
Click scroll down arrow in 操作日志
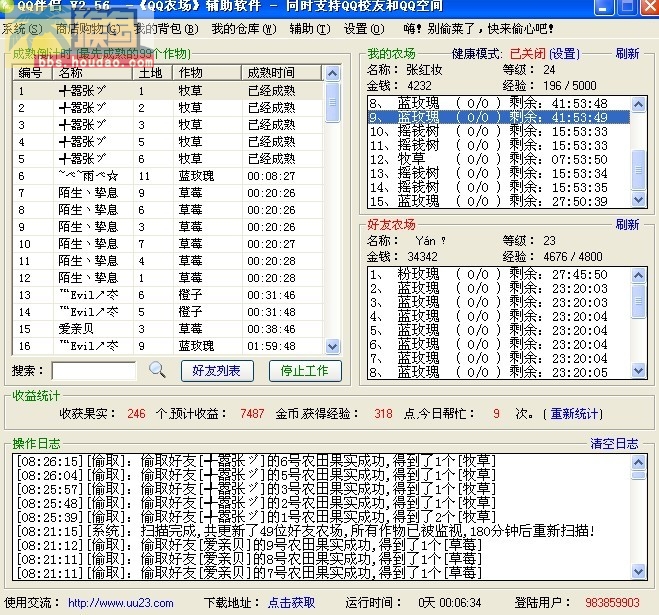point(638,571)
